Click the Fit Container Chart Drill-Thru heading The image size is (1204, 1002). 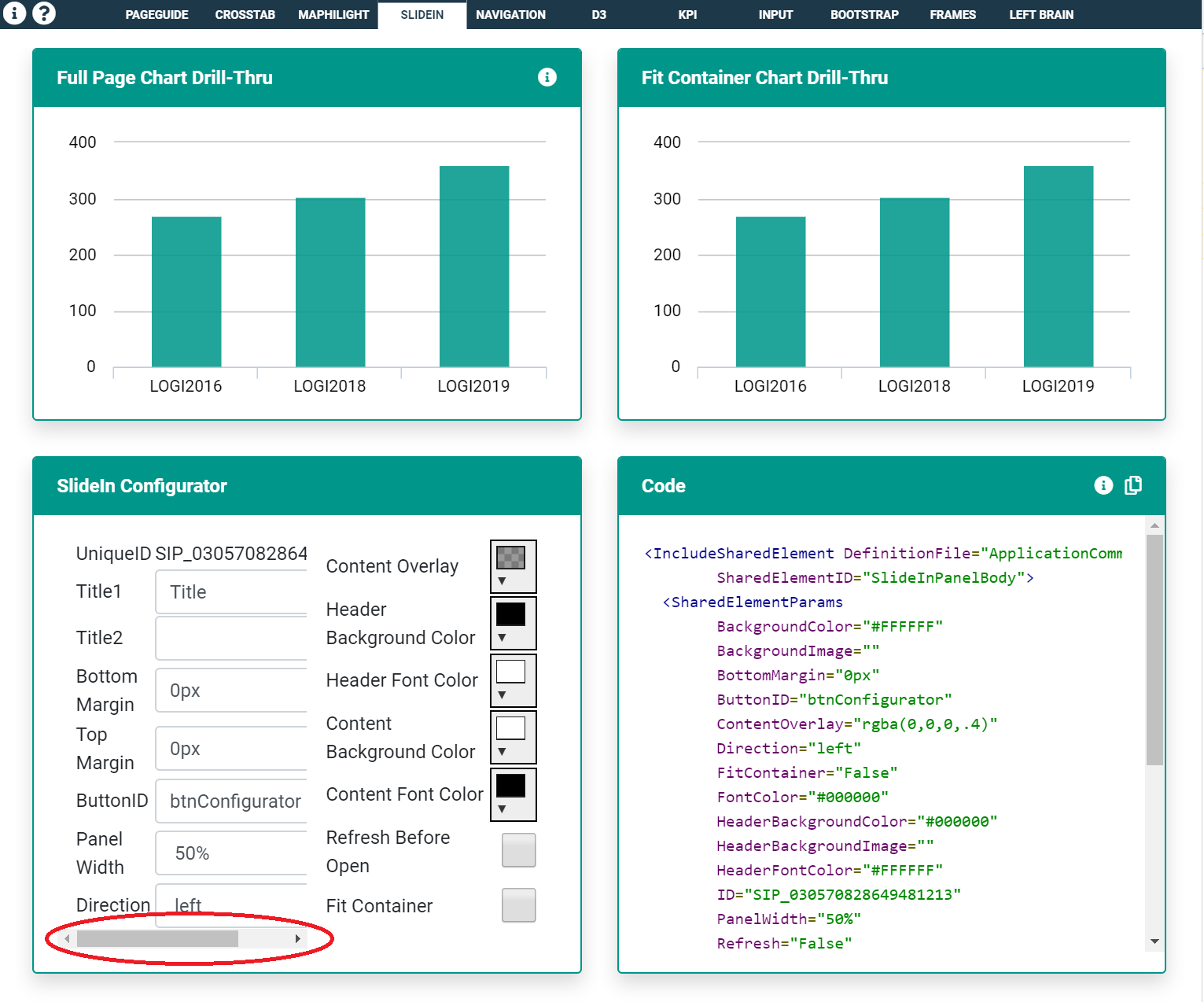point(764,78)
